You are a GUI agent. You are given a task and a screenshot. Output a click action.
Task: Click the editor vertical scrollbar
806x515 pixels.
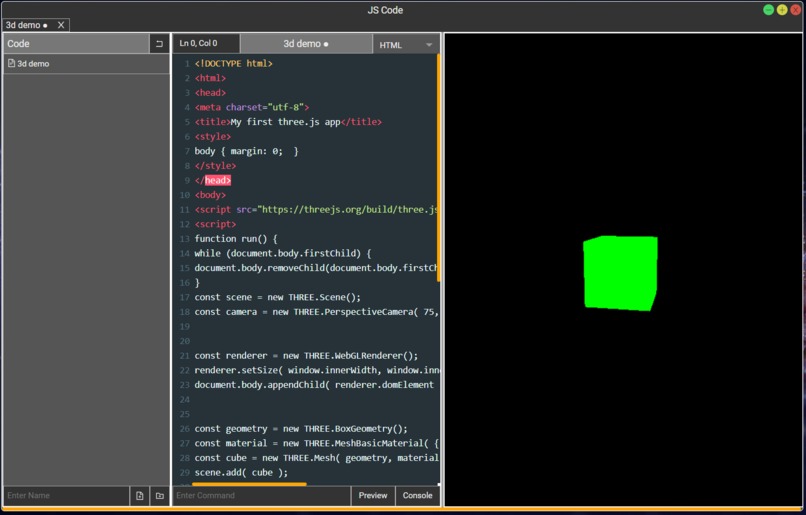[x=438, y=168]
